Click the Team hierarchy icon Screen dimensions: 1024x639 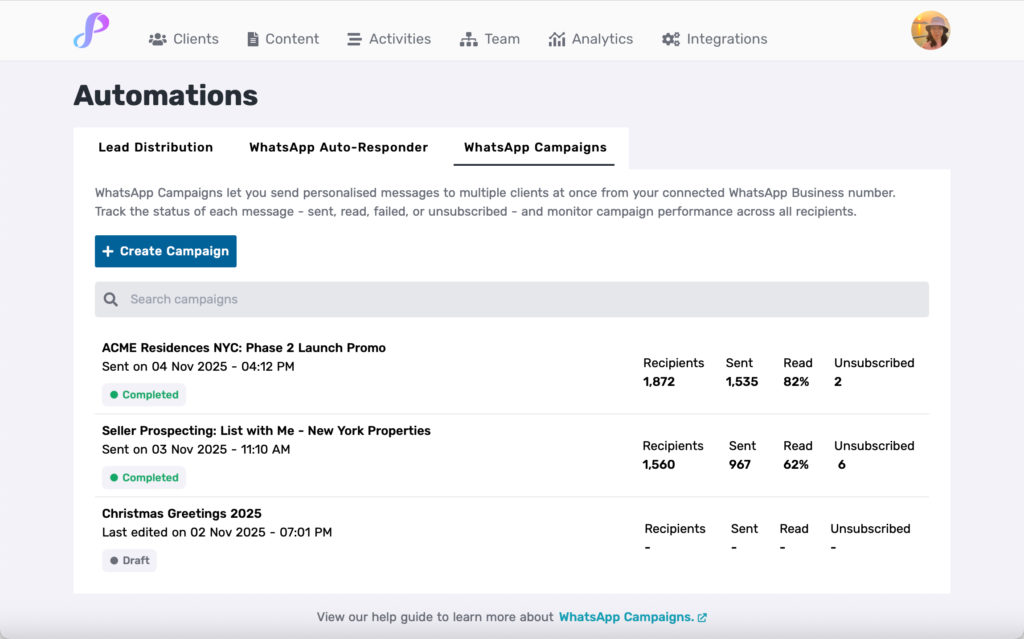[x=468, y=39]
